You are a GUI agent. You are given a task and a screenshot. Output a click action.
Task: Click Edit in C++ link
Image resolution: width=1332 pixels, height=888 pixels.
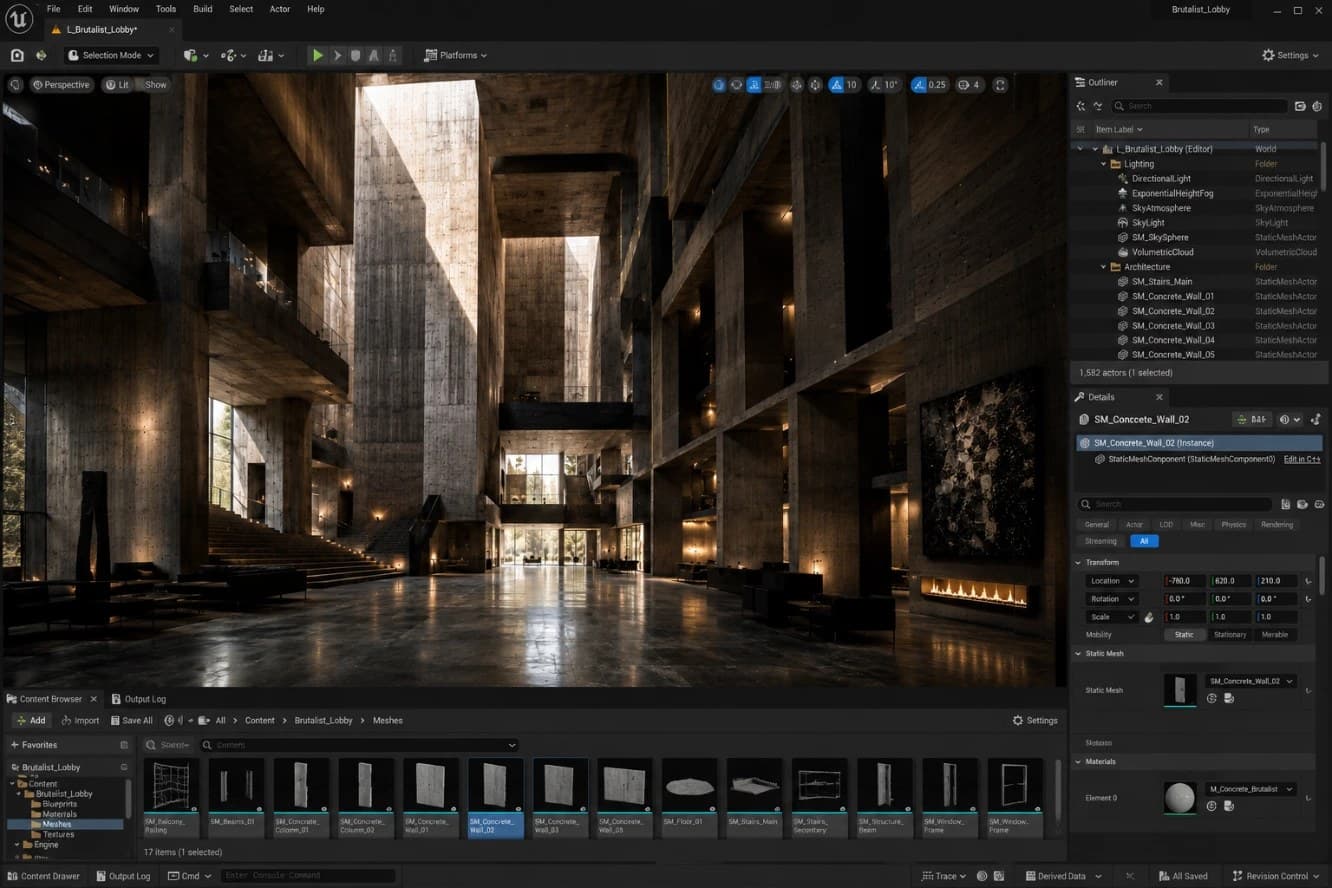pos(1302,459)
